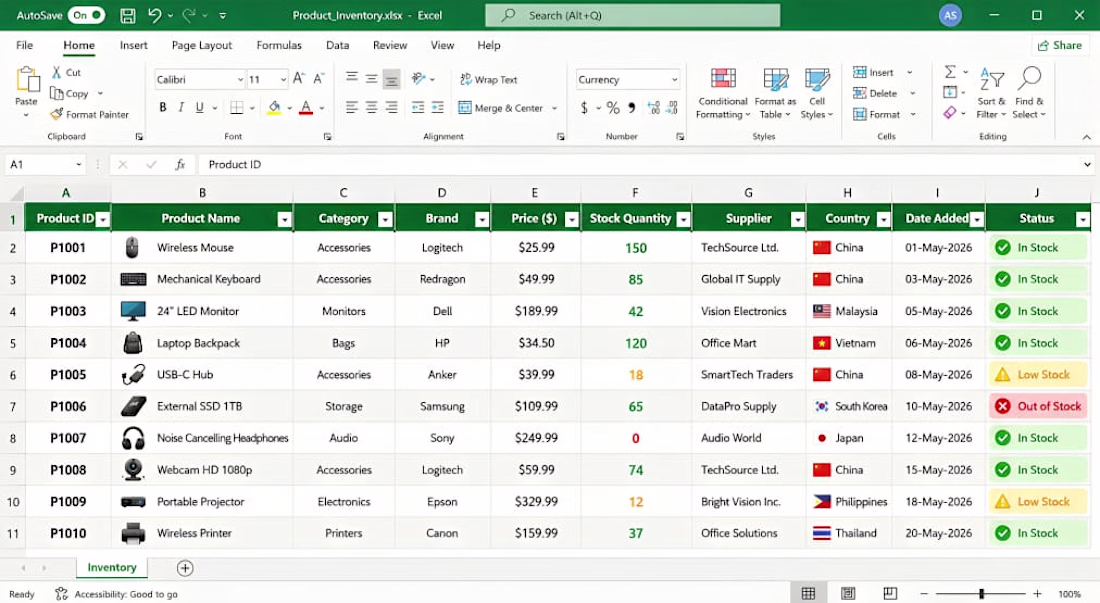Open Cell Styles gallery

(817, 93)
